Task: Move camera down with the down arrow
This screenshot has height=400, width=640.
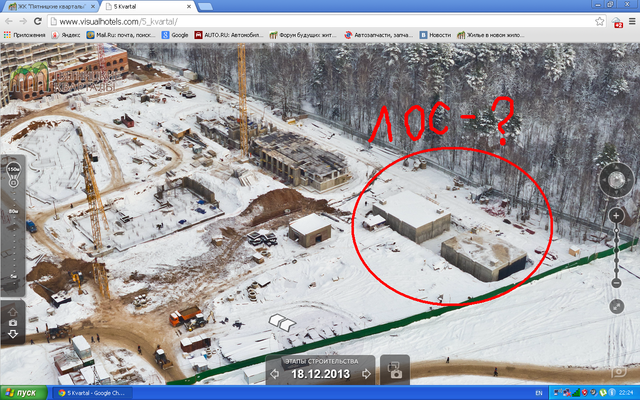Action: [x=13, y=334]
